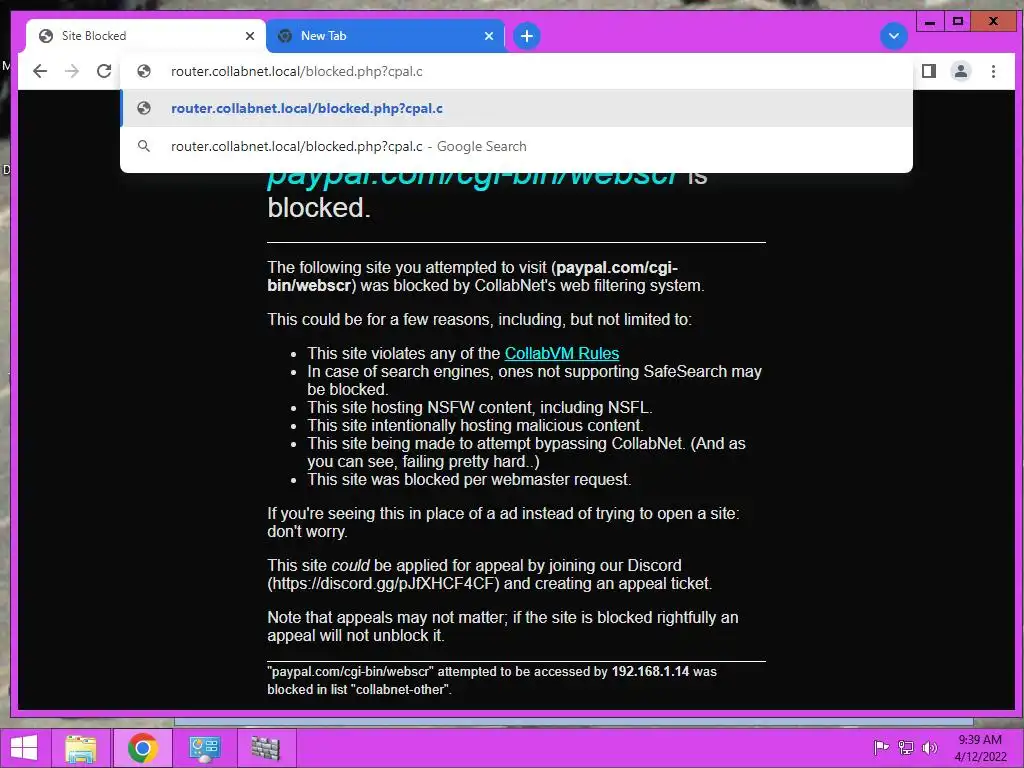1024x768 pixels.
Task: Open the control panel taskbar icon
Action: [204, 748]
